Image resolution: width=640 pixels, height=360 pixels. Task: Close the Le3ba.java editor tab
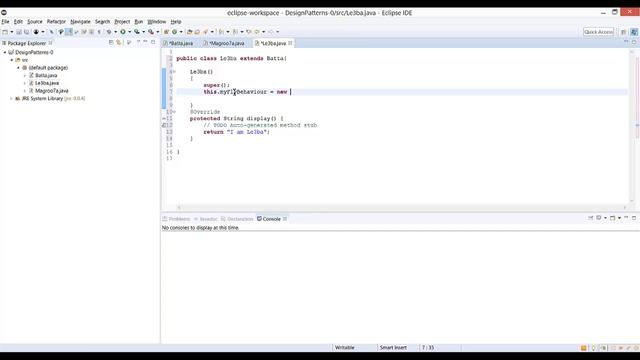click(x=290, y=43)
